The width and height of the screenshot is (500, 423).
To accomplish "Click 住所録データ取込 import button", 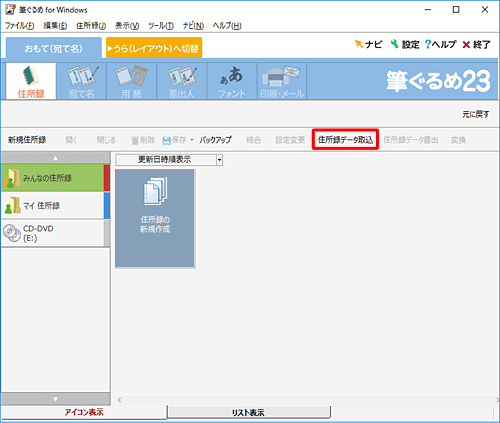I will 345,140.
